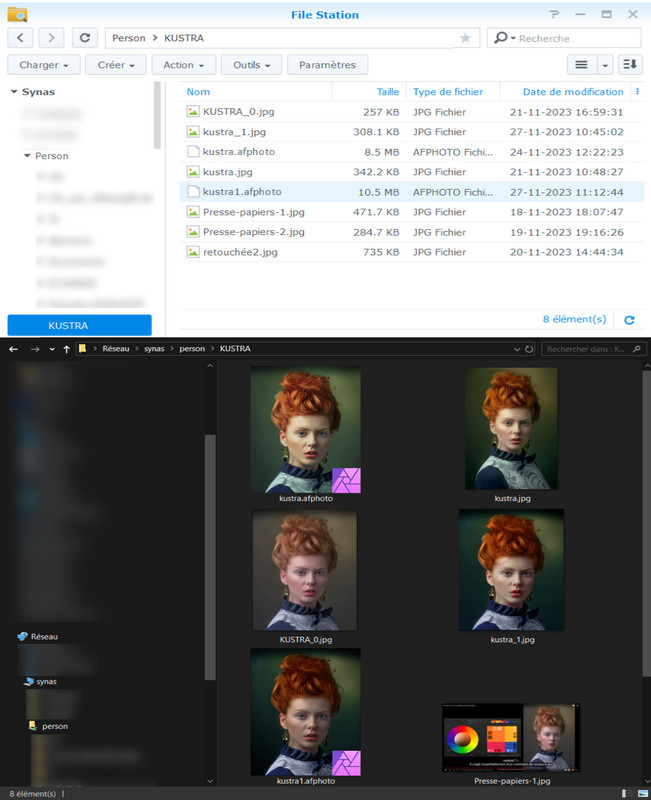Go back in File Station navigation
Viewport: 651px width, 800px height.
[20, 38]
